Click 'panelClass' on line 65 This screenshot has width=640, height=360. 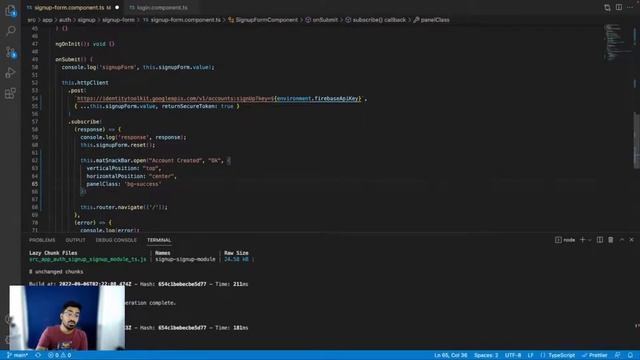click(x=102, y=184)
